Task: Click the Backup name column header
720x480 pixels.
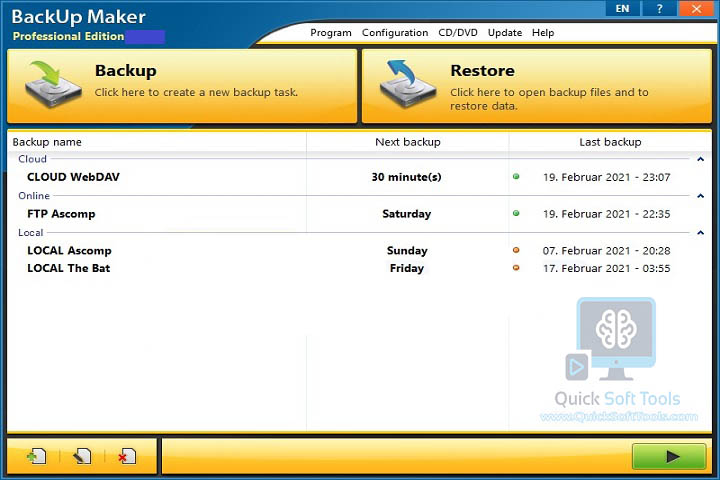Action: point(47,142)
